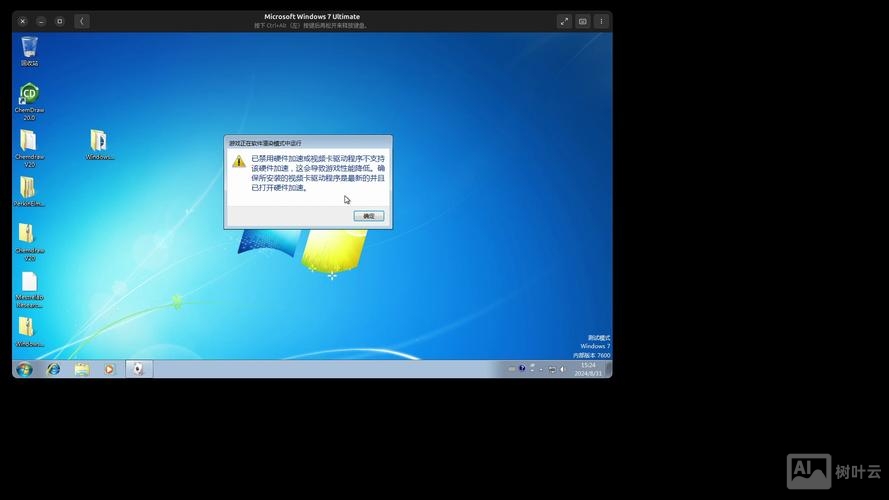Select the Mestrelab Research file icon

pos(29,289)
